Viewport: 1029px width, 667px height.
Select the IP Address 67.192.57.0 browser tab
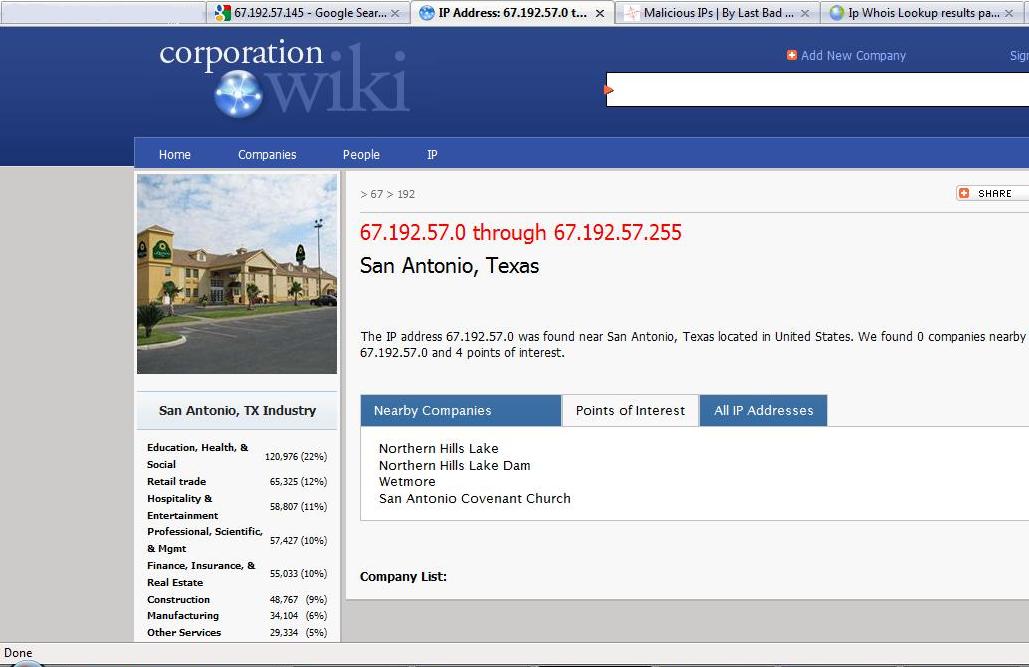point(512,12)
